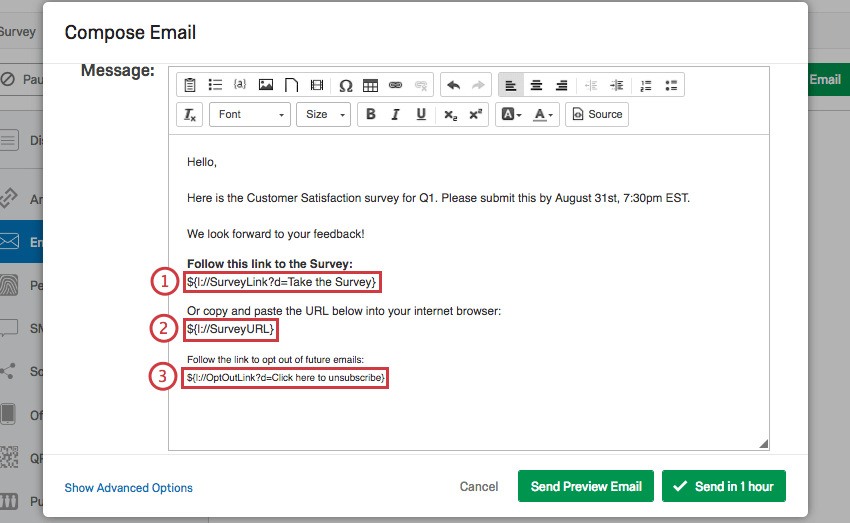Undo the last edit
Viewport: 850px width, 523px height.
click(x=454, y=85)
